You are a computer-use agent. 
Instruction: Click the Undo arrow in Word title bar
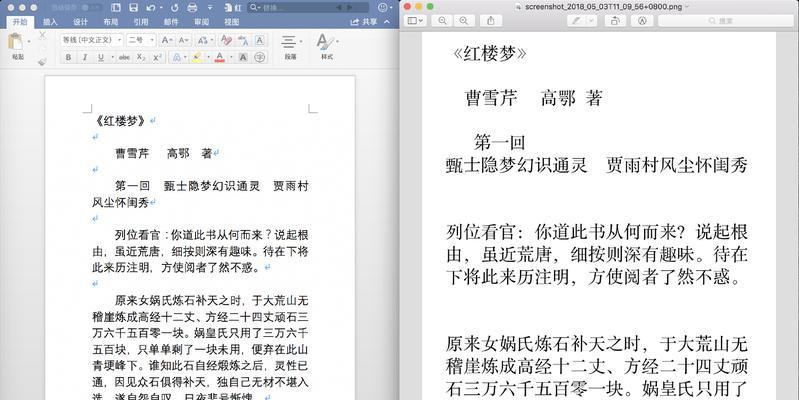pyautogui.click(x=150, y=8)
